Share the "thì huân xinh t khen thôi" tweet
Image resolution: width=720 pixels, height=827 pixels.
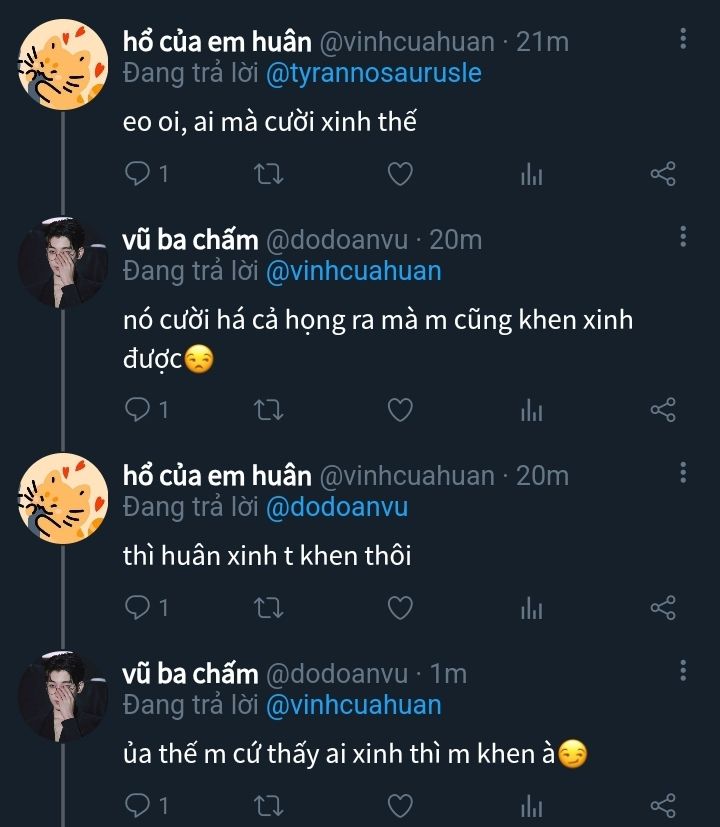tap(663, 607)
